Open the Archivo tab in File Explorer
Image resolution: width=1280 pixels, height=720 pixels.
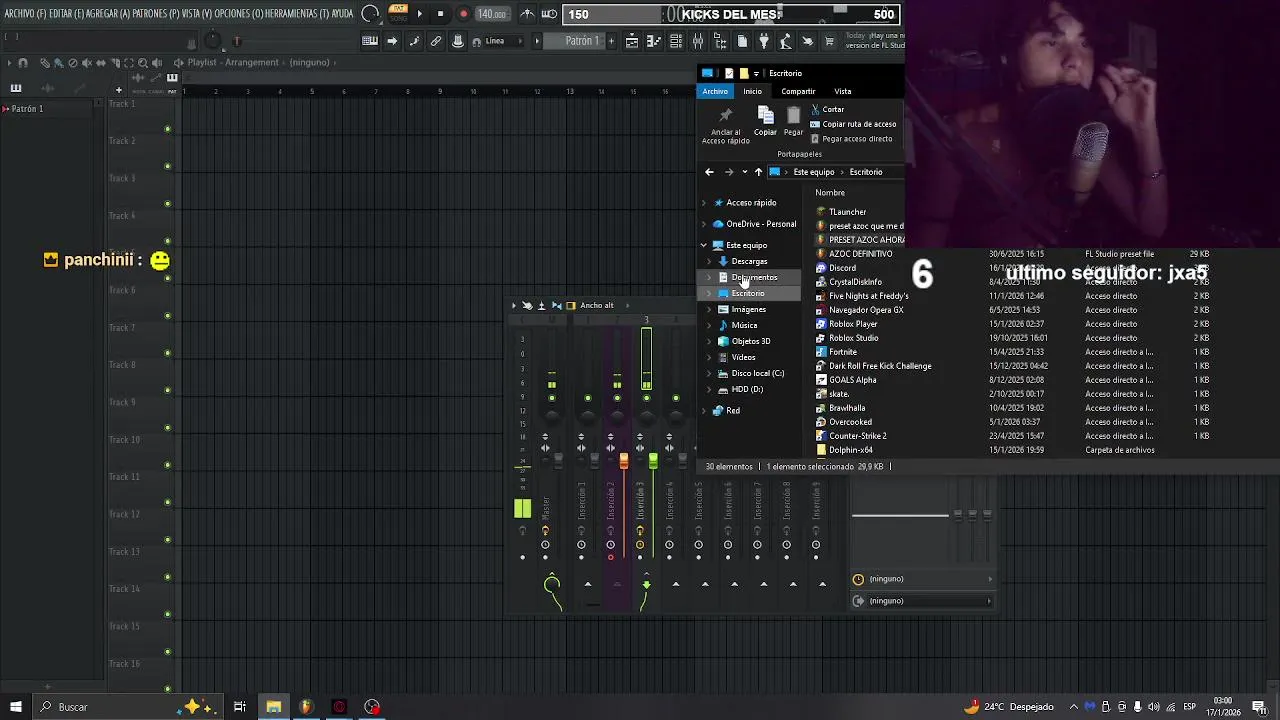pyautogui.click(x=715, y=91)
